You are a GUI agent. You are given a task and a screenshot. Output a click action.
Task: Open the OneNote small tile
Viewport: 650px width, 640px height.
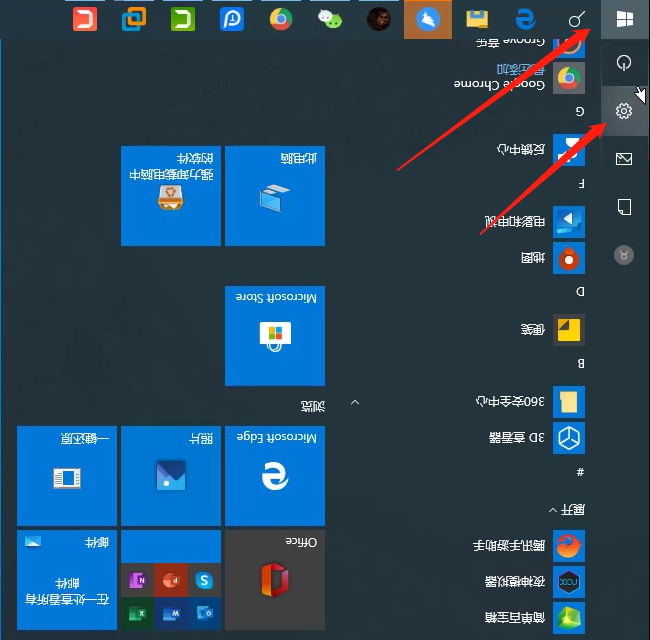click(137, 580)
